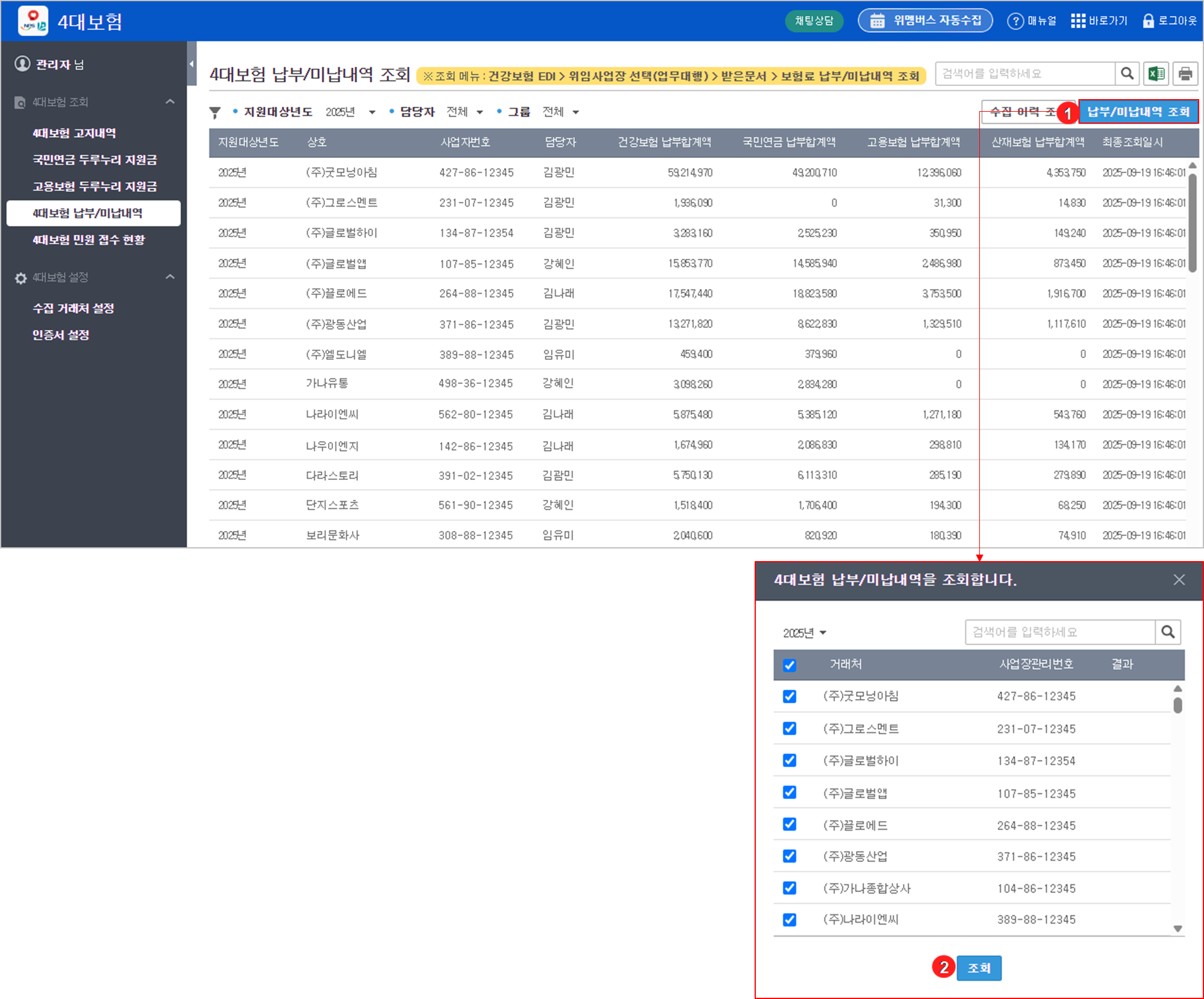Collapse the sidebar with arrow handle

pos(192,64)
